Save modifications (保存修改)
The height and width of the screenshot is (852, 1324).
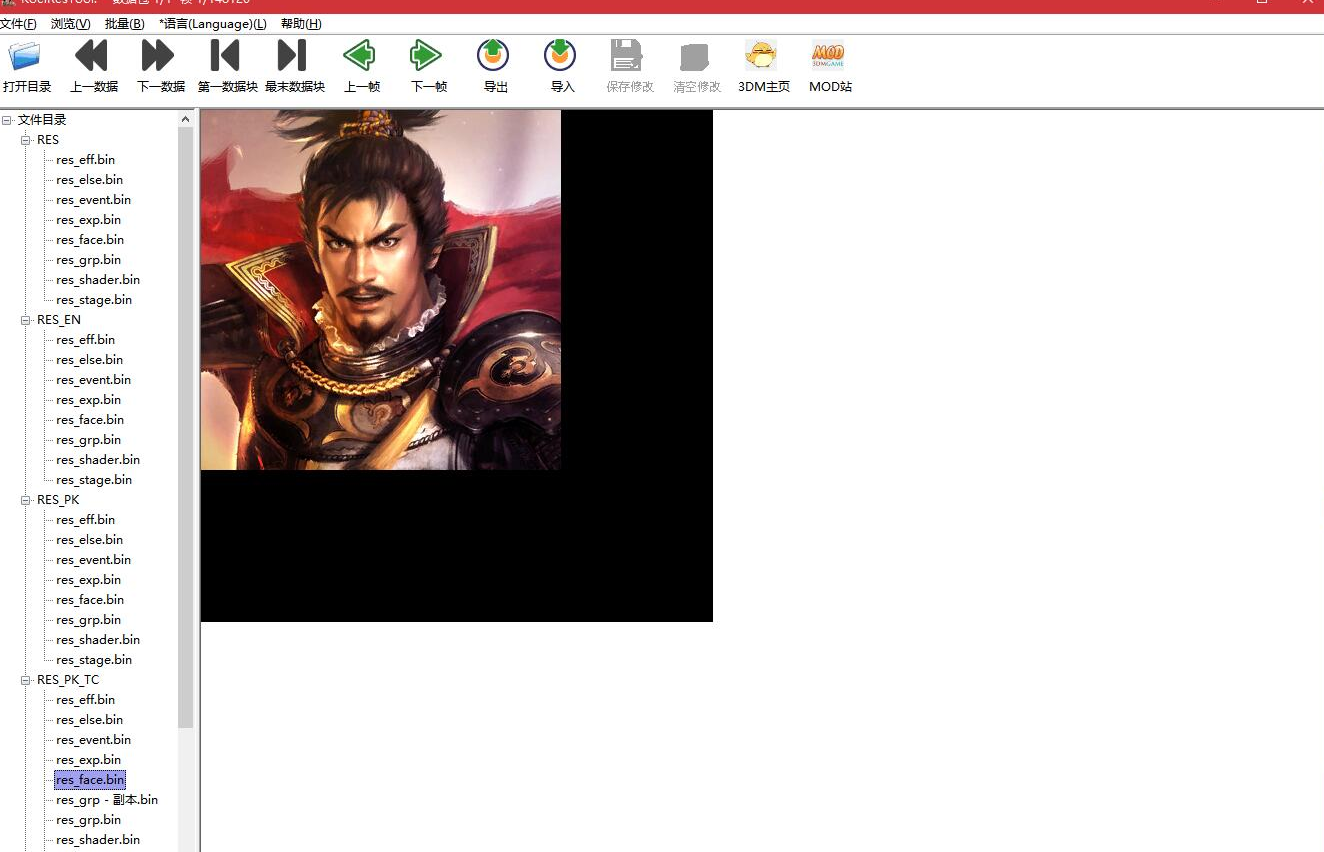[x=629, y=67]
